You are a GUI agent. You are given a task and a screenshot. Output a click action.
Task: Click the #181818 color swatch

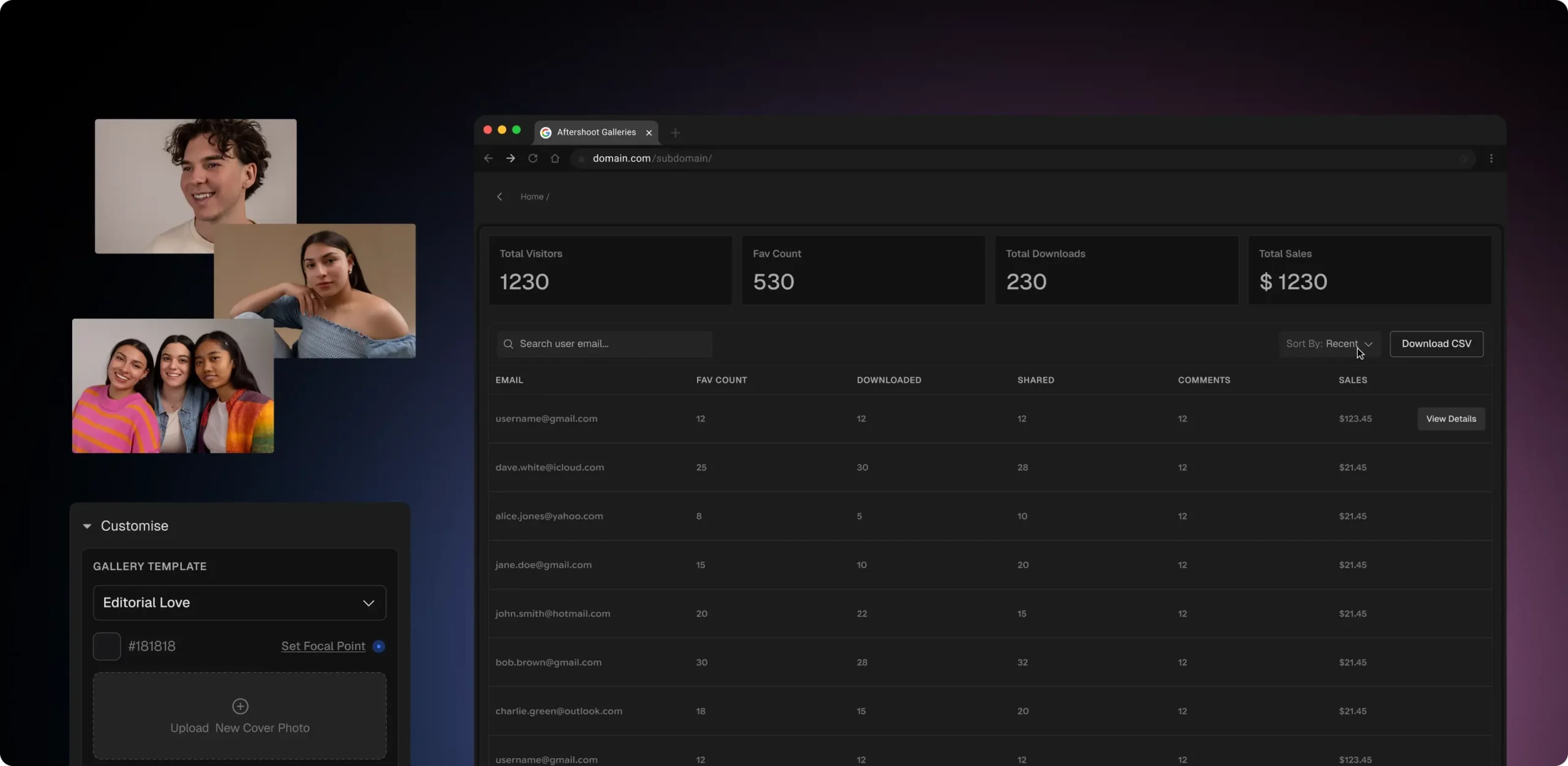coord(107,646)
